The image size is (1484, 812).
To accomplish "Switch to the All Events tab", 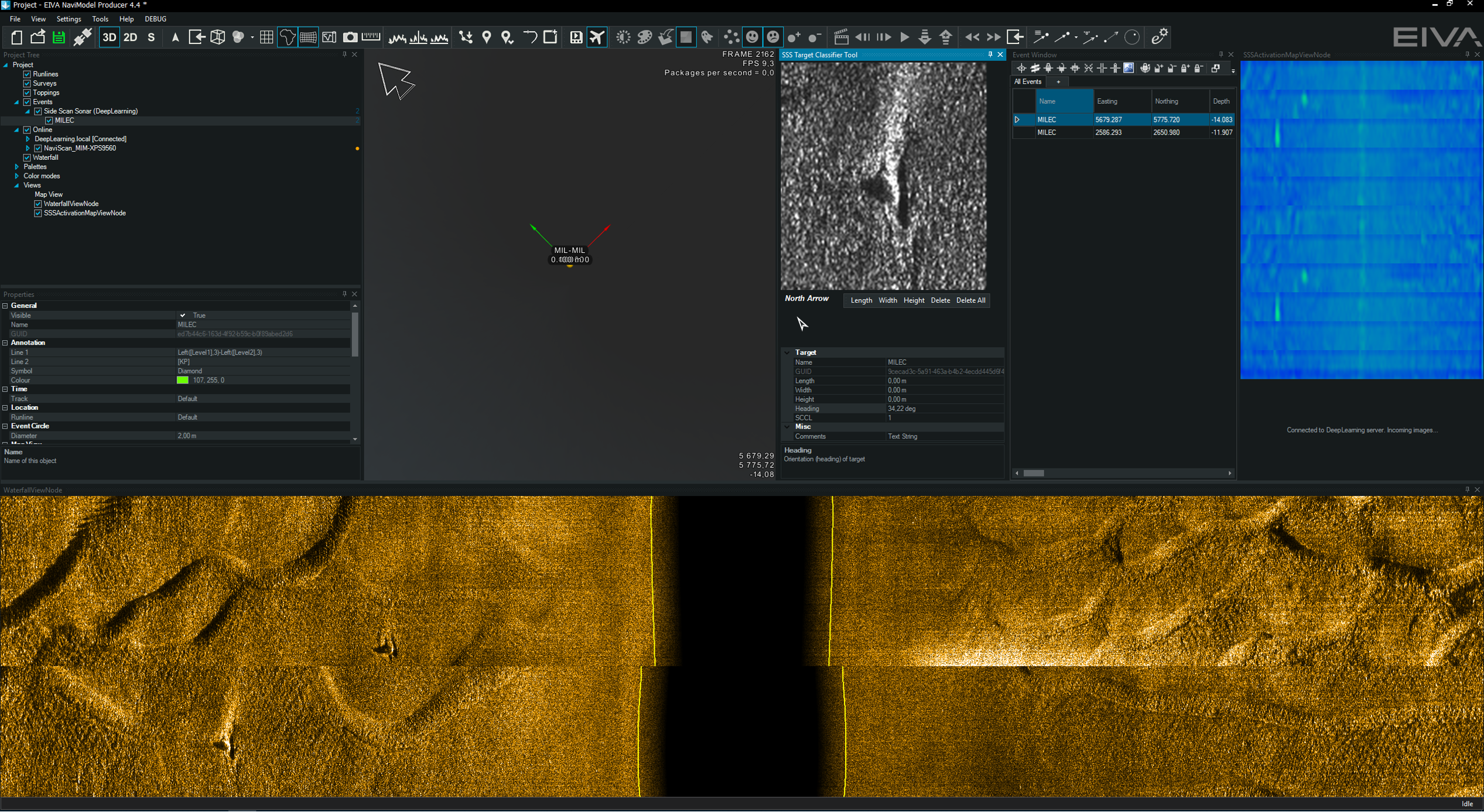I will click(1027, 81).
